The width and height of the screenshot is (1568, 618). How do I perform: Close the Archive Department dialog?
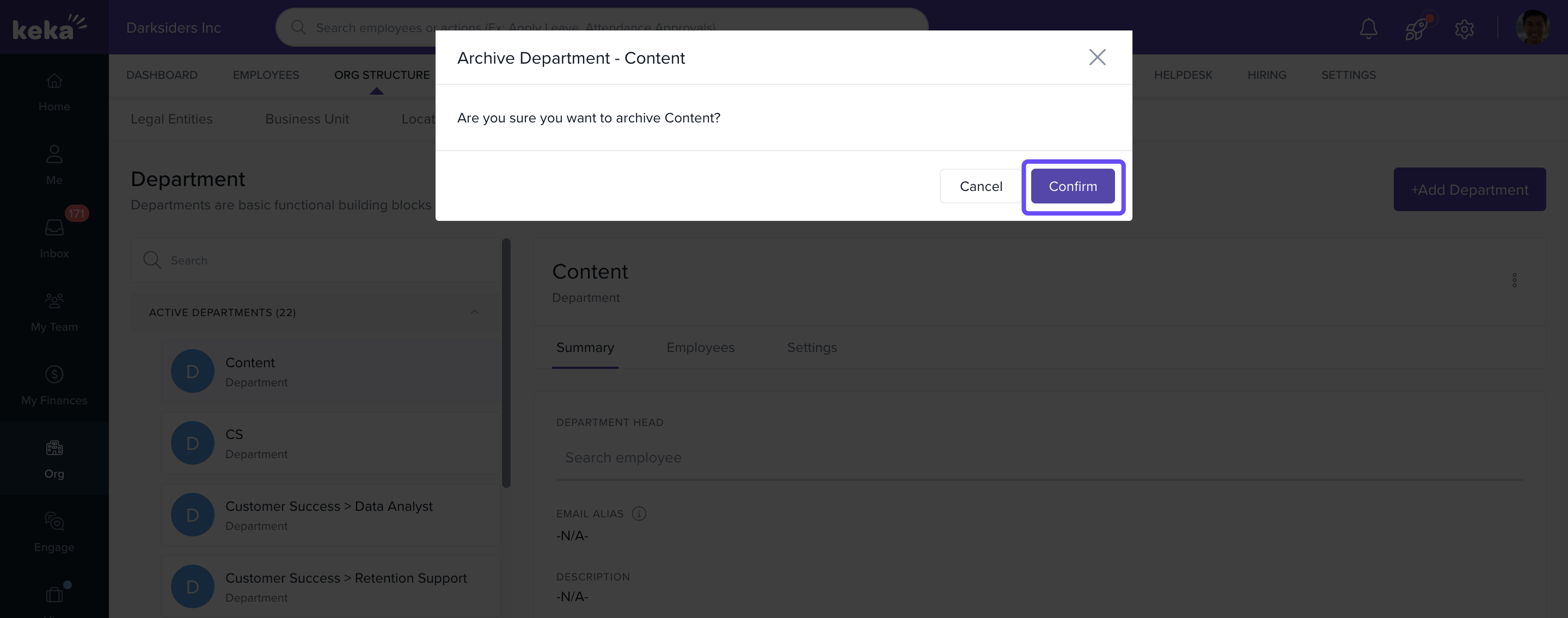pyautogui.click(x=1097, y=57)
